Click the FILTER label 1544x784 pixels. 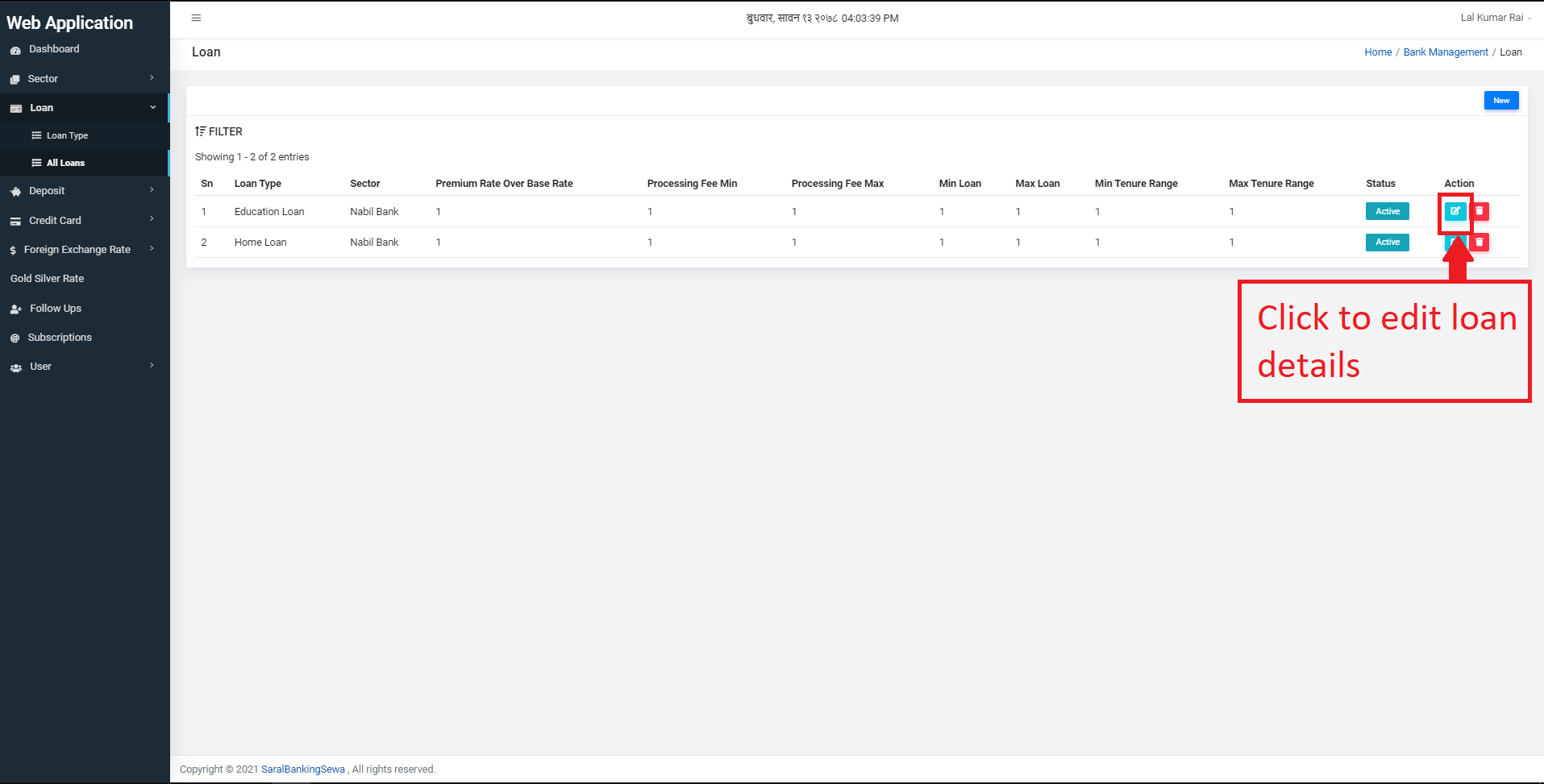(x=226, y=131)
